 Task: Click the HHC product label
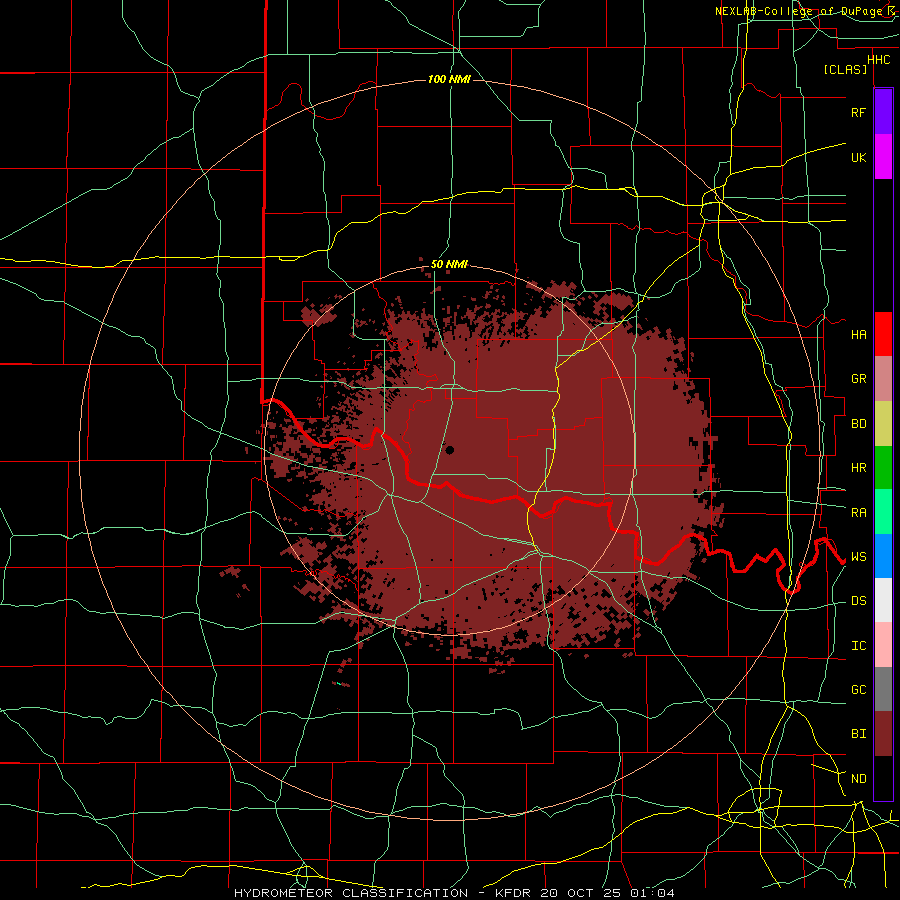[878, 60]
